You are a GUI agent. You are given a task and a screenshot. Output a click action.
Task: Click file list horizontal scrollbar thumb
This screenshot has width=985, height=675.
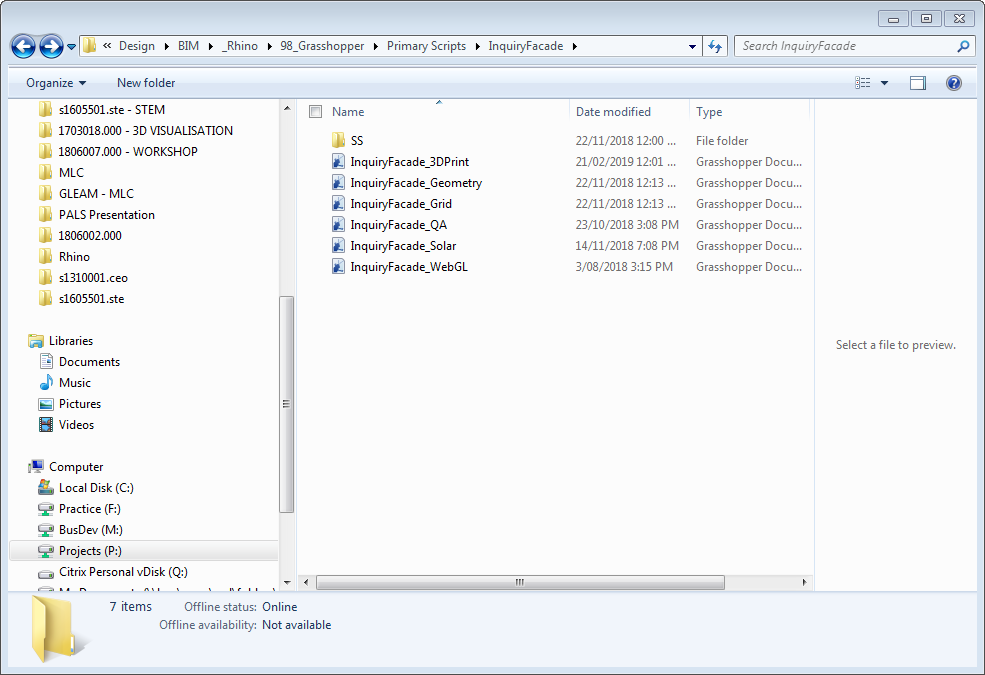coord(520,582)
